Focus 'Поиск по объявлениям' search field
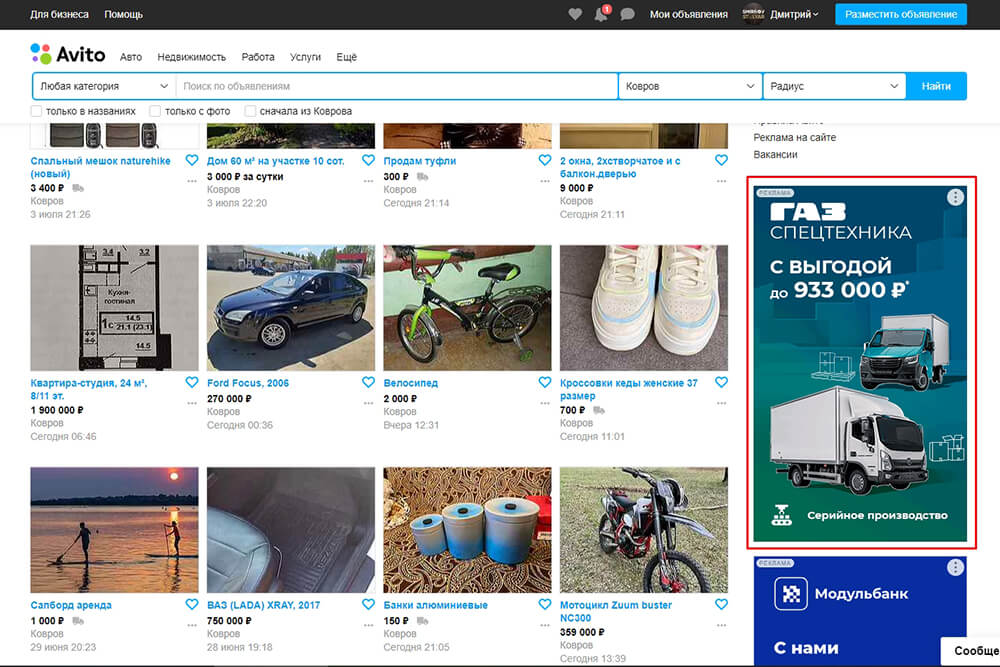Viewport: 1000px width, 667px height. pos(397,86)
